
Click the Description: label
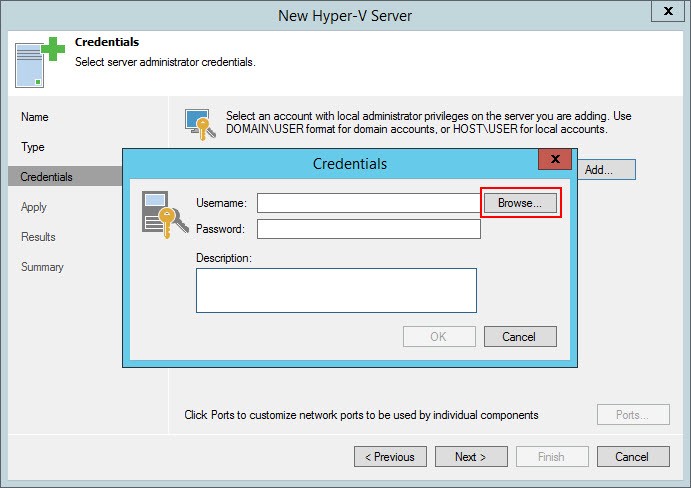pos(224,258)
